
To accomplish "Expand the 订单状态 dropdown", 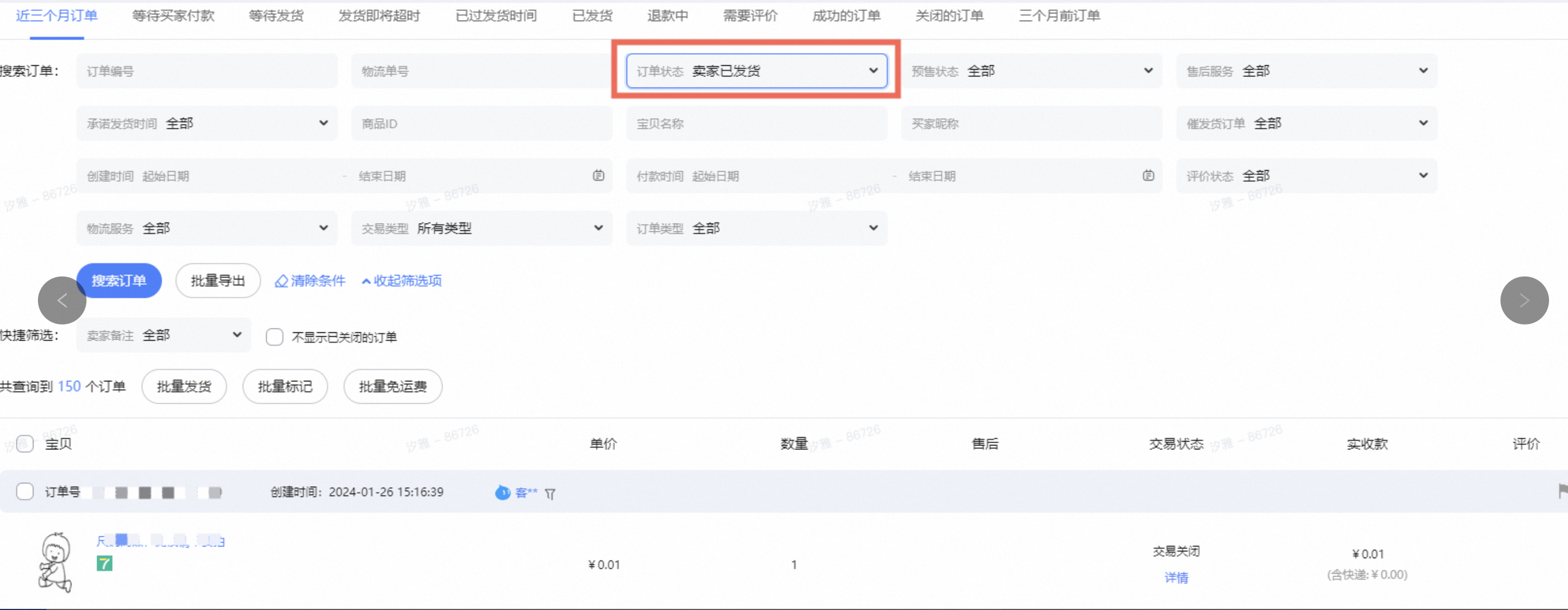I will pos(757,71).
